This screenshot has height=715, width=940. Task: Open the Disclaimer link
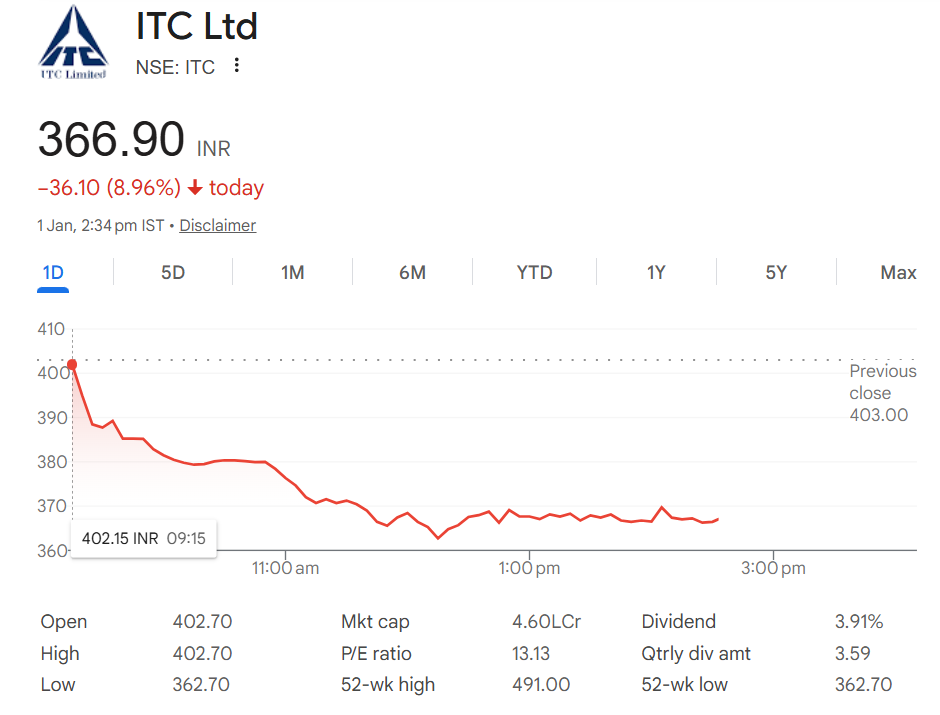pyautogui.click(x=218, y=225)
